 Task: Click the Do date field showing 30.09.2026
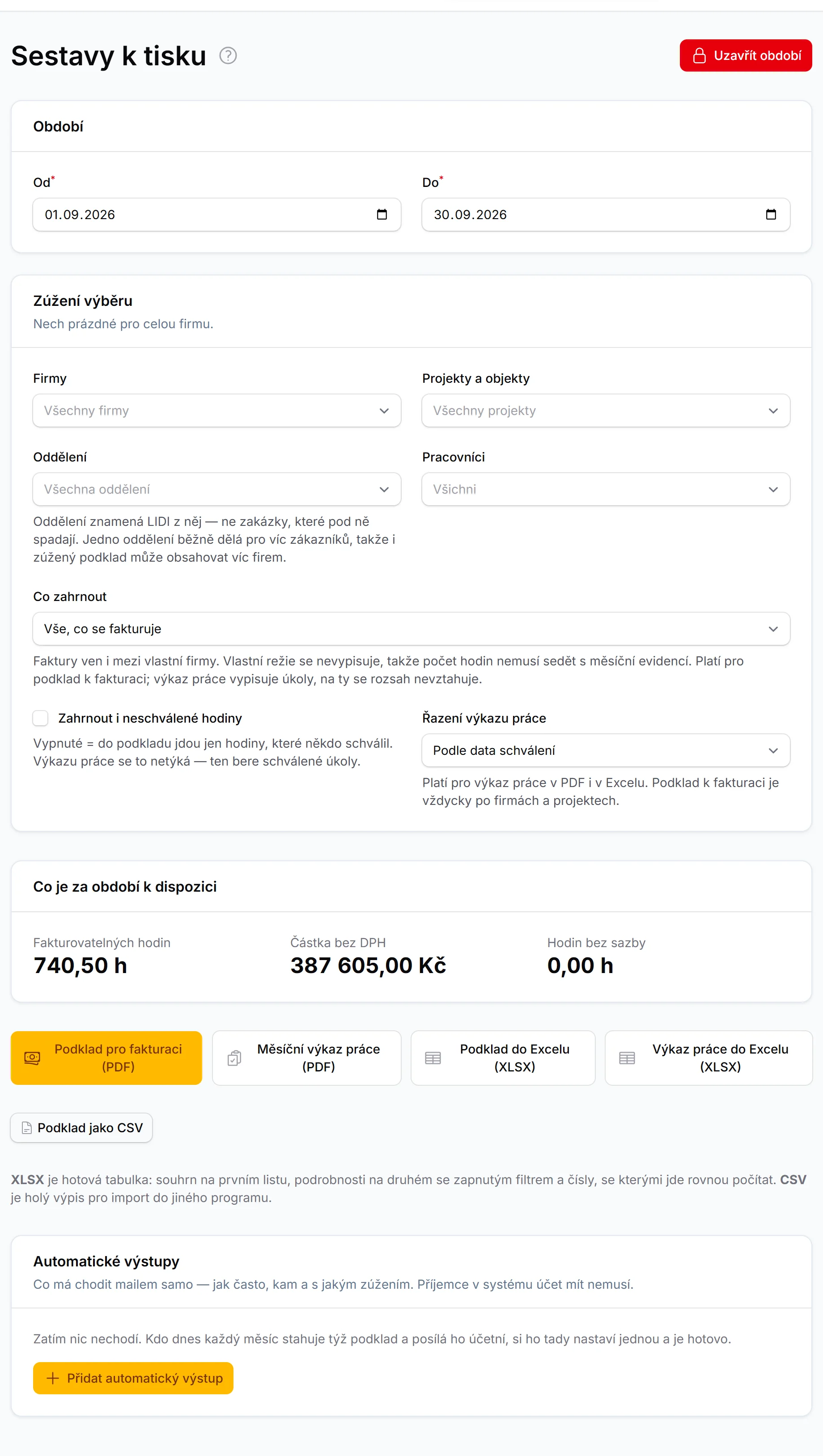[x=606, y=214]
